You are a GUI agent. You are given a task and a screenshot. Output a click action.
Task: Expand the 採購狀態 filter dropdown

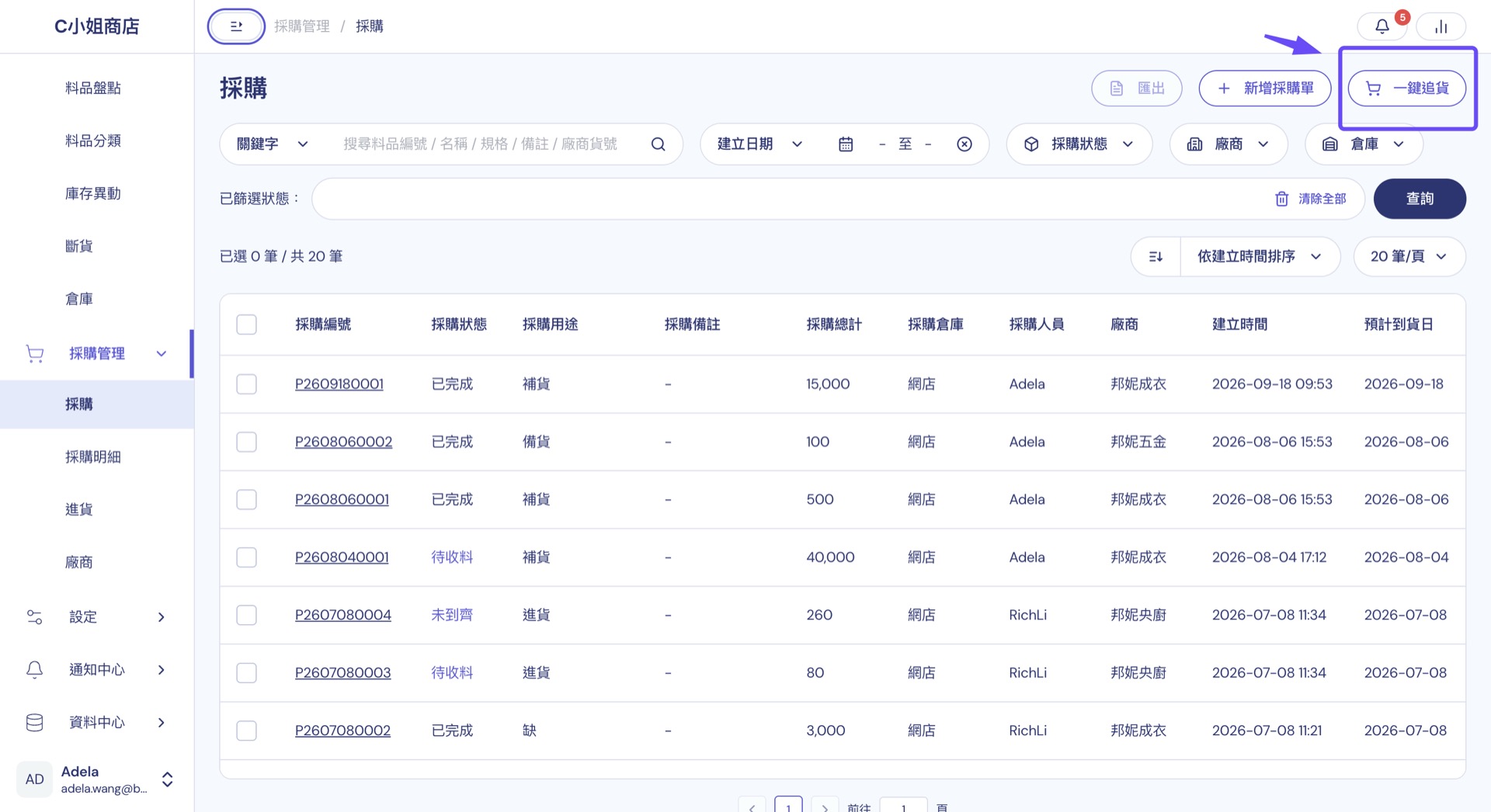(x=1079, y=144)
